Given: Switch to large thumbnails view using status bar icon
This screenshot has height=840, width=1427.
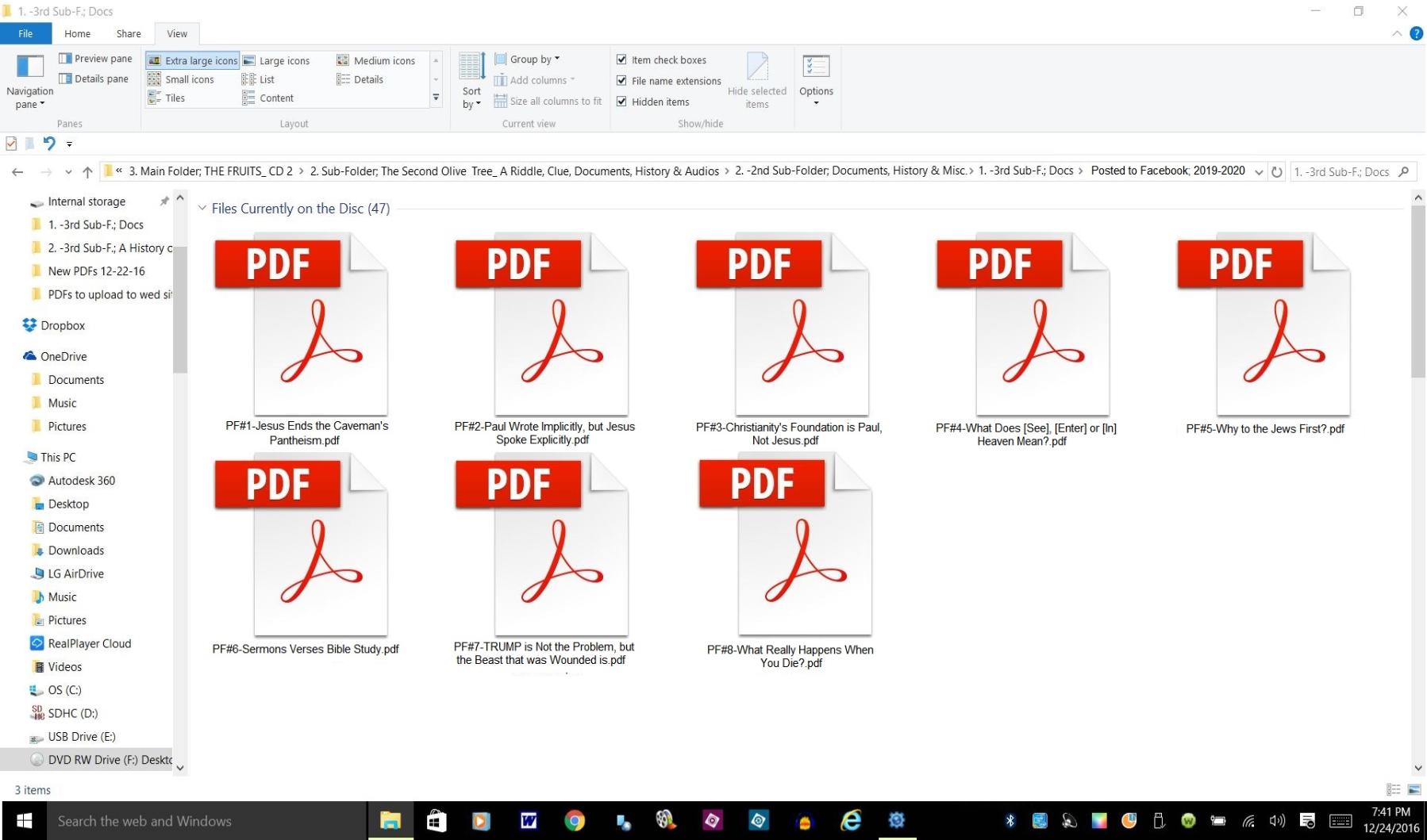Looking at the screenshot, I should 1414,790.
